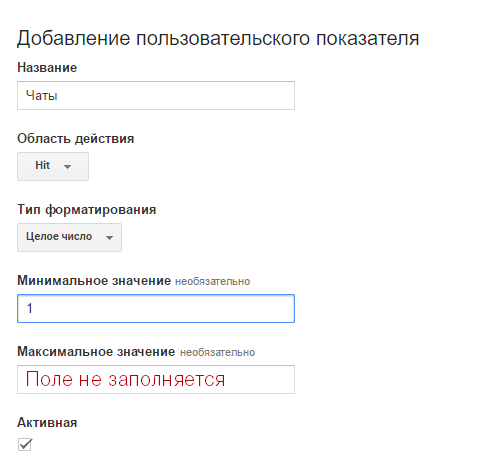Click the arrow beside Hit

point(68,167)
